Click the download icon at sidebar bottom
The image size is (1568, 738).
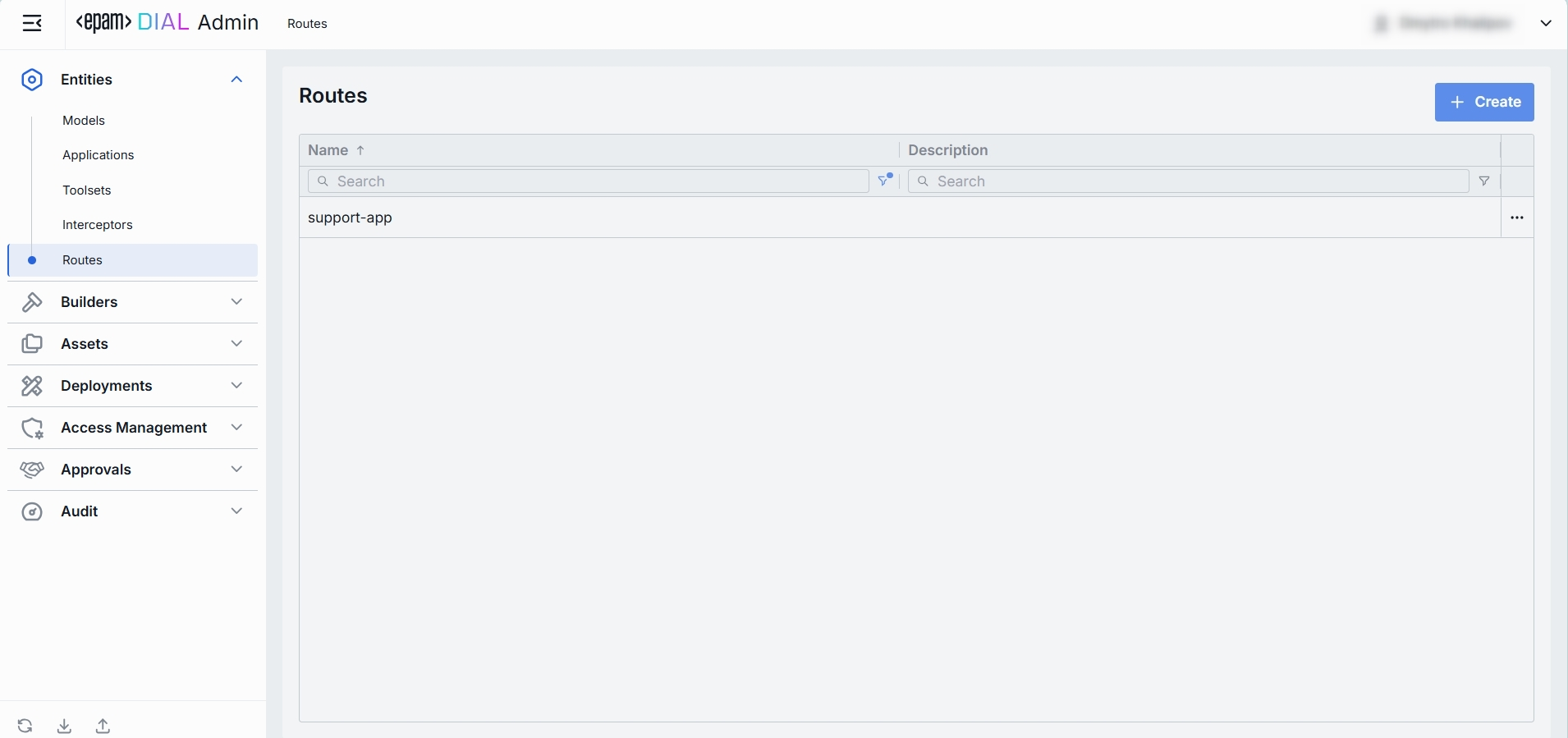pos(64,726)
